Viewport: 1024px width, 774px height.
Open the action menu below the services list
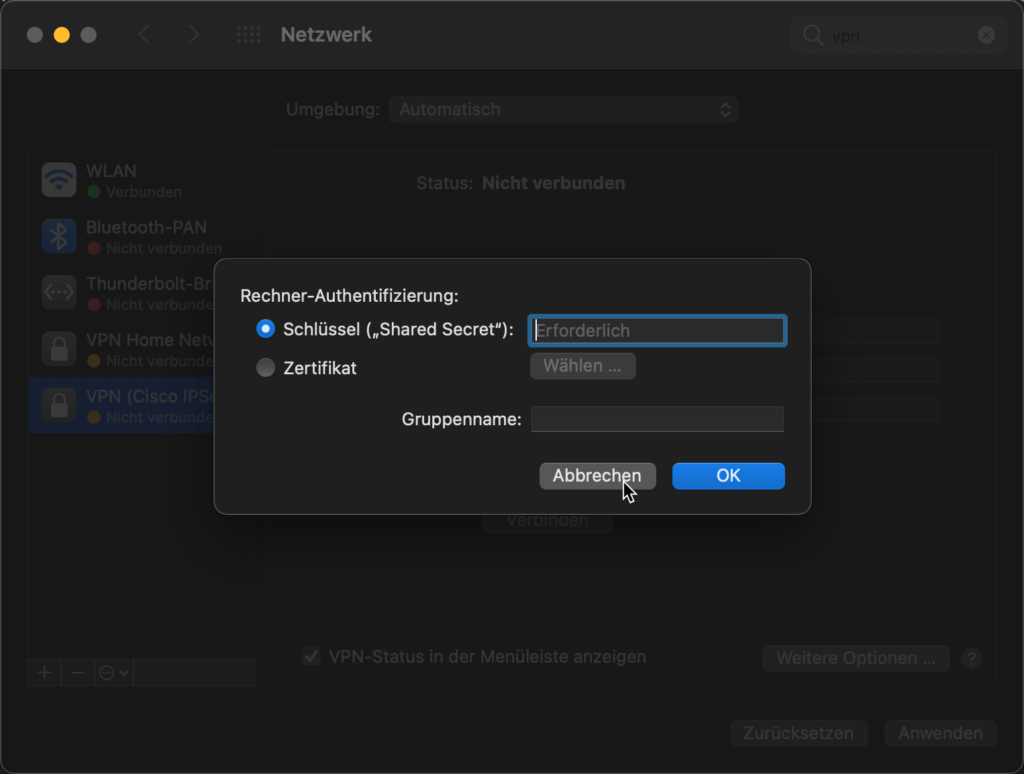coord(111,673)
